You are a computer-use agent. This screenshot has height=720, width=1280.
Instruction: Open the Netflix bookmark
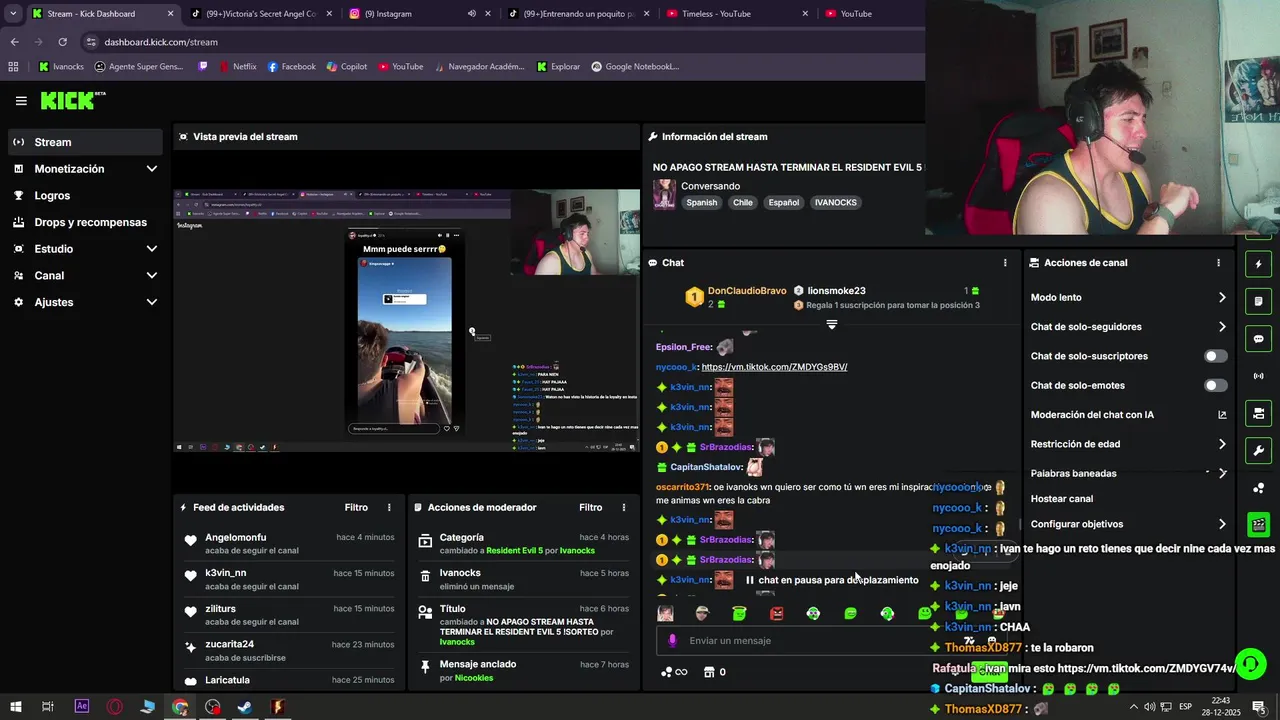(x=236, y=67)
